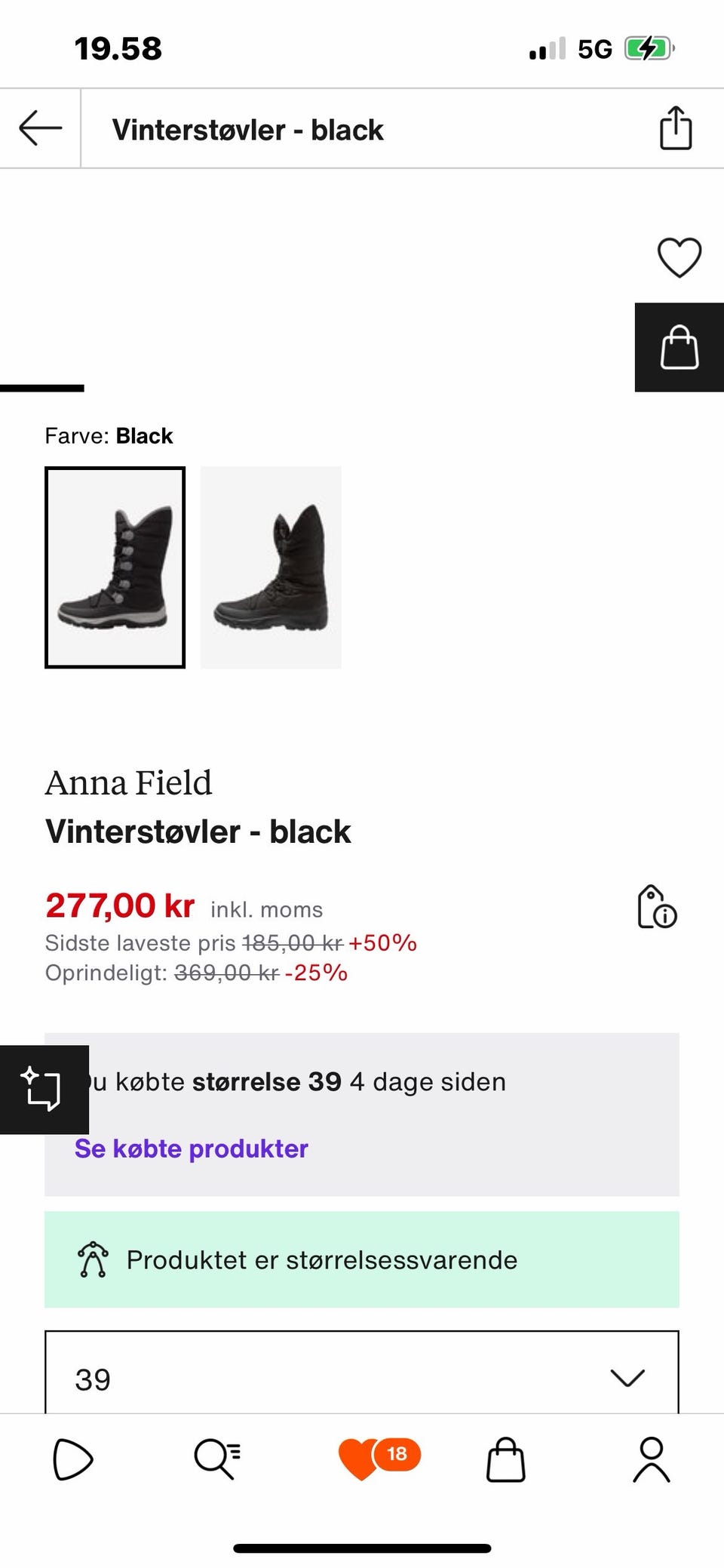Viewport: 724px width, 1568px height.
Task: Open the floating assistant chat icon
Action: point(43,1089)
